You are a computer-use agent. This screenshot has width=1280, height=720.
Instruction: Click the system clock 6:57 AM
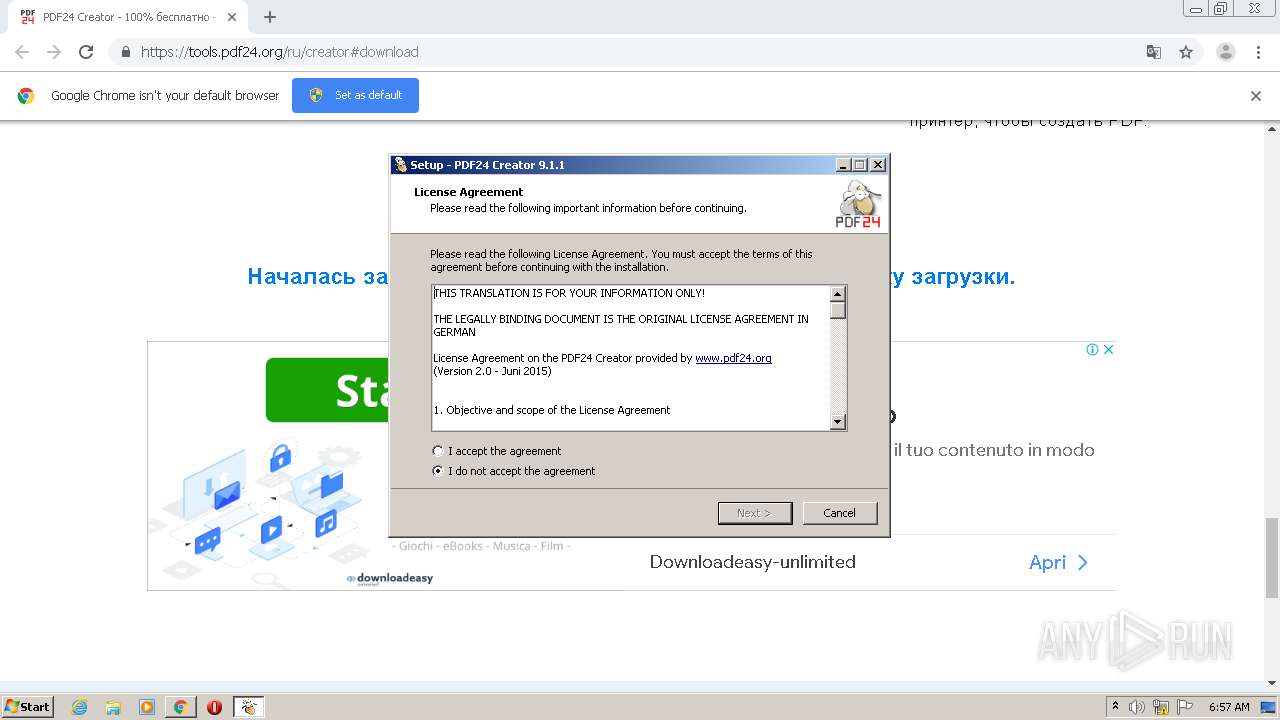(1229, 707)
